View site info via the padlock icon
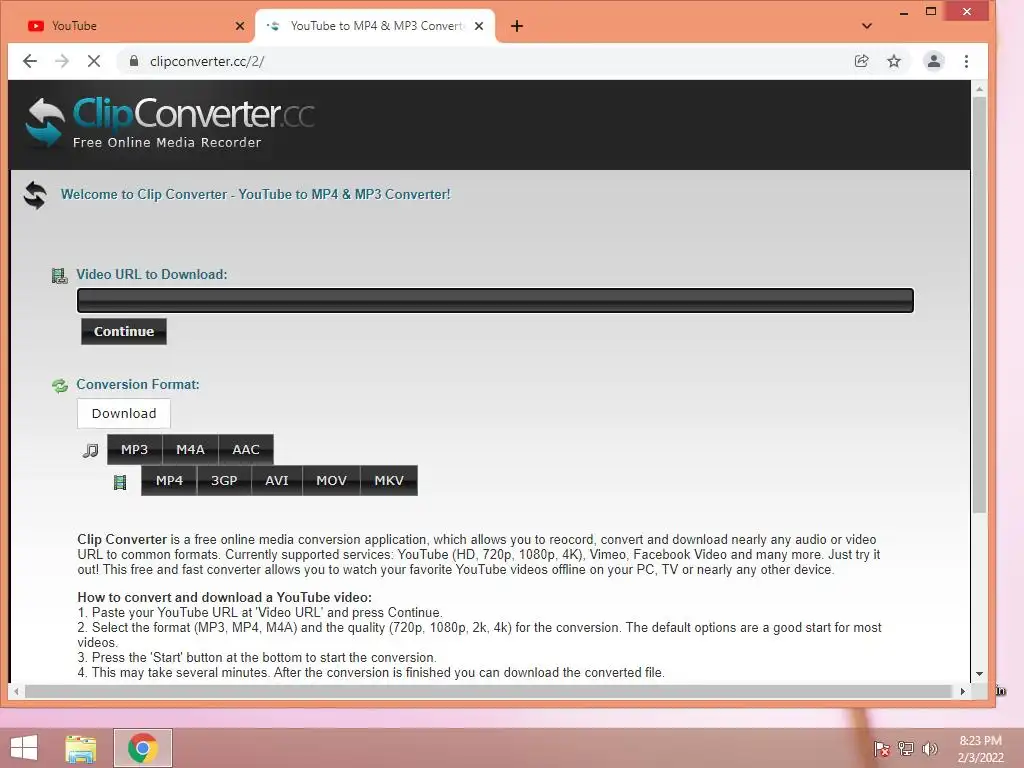 [134, 61]
